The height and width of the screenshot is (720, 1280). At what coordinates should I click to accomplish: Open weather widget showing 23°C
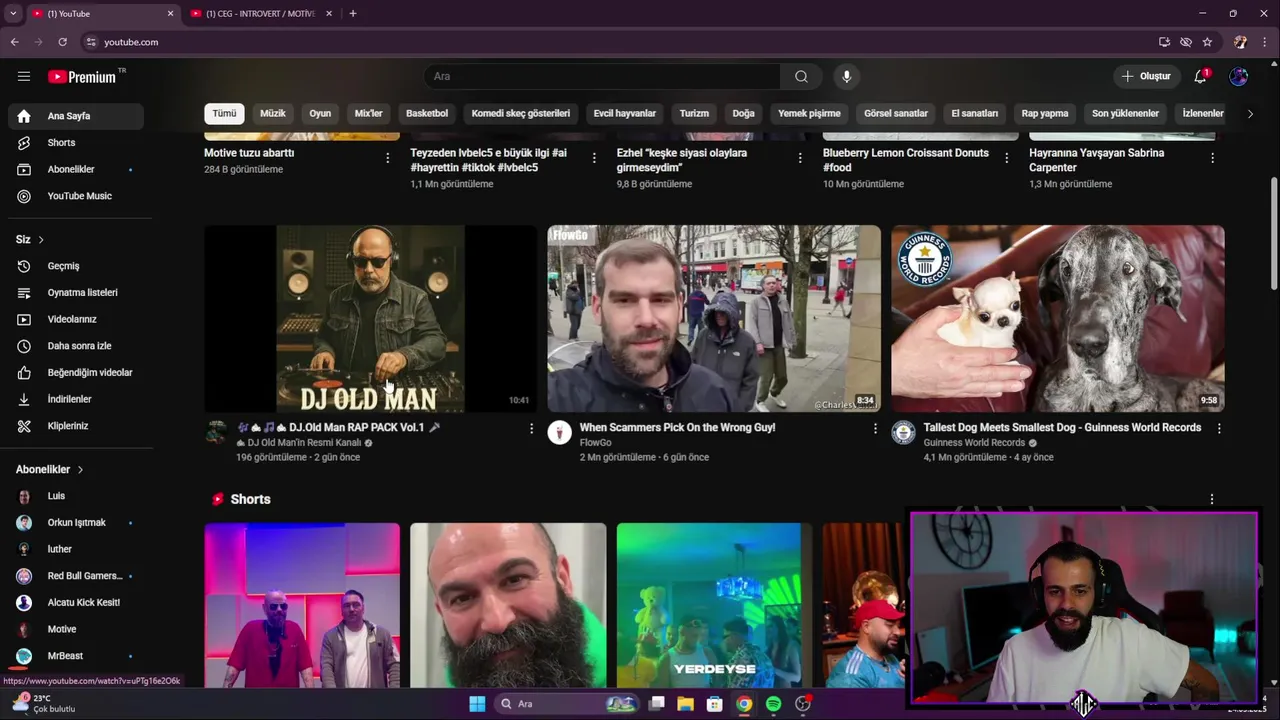(x=45, y=703)
